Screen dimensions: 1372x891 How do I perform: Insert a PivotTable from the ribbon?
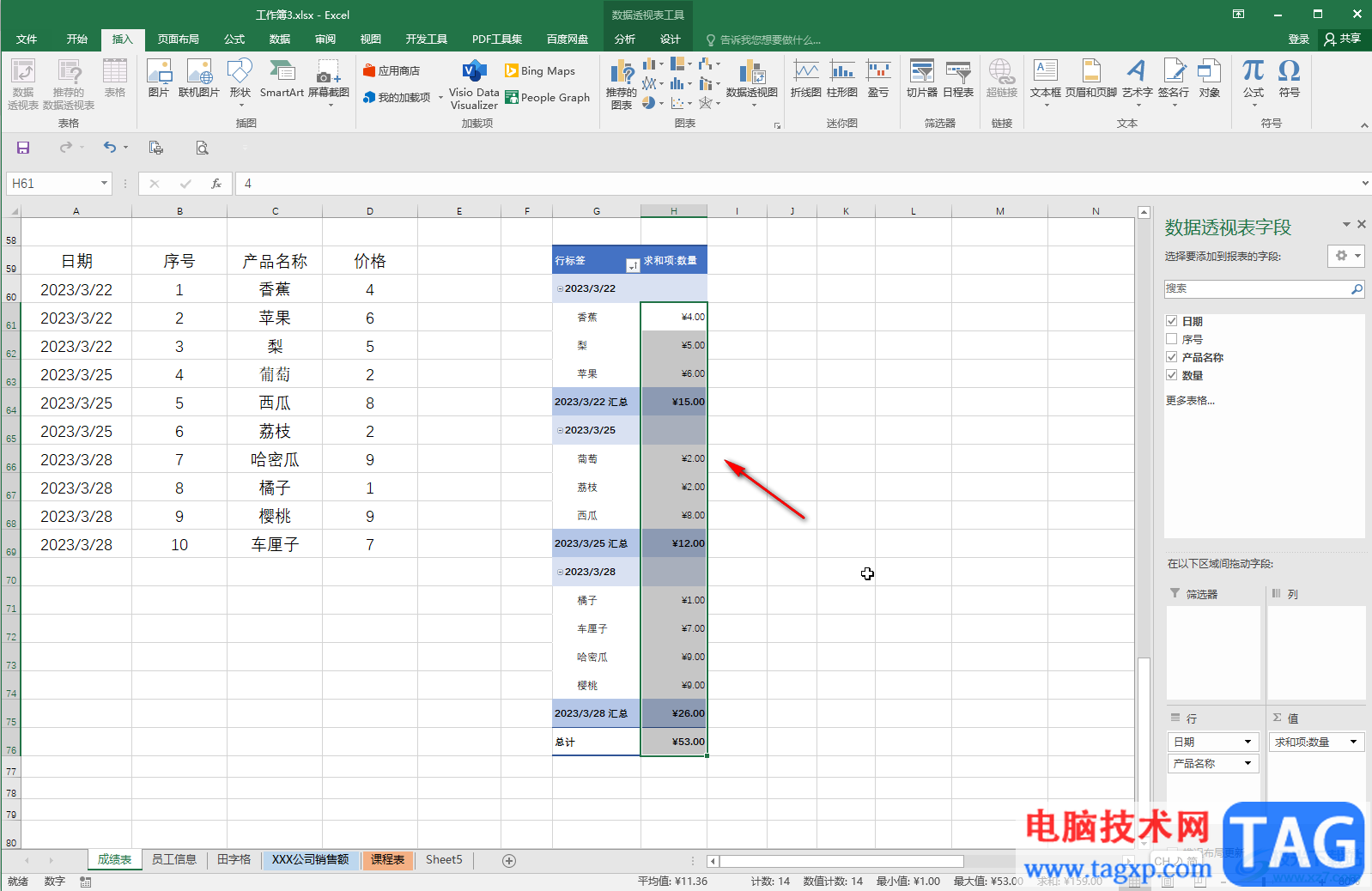pos(23,83)
